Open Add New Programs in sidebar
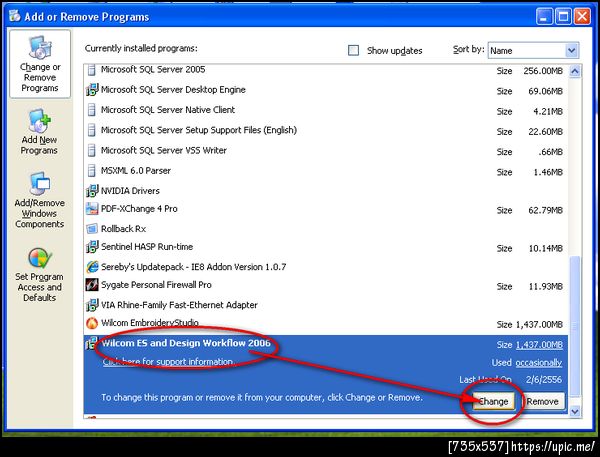This screenshot has height=457, width=600. (x=39, y=132)
